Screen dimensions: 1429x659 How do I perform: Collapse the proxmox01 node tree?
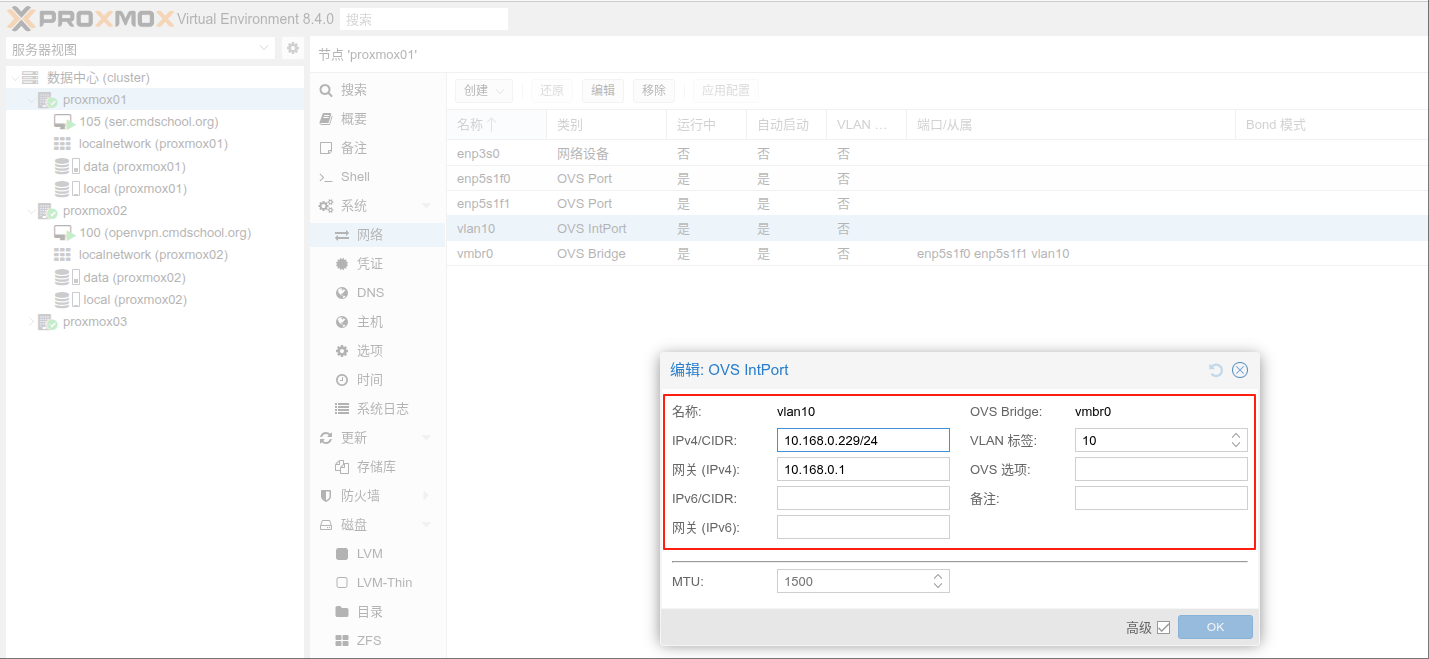point(30,100)
